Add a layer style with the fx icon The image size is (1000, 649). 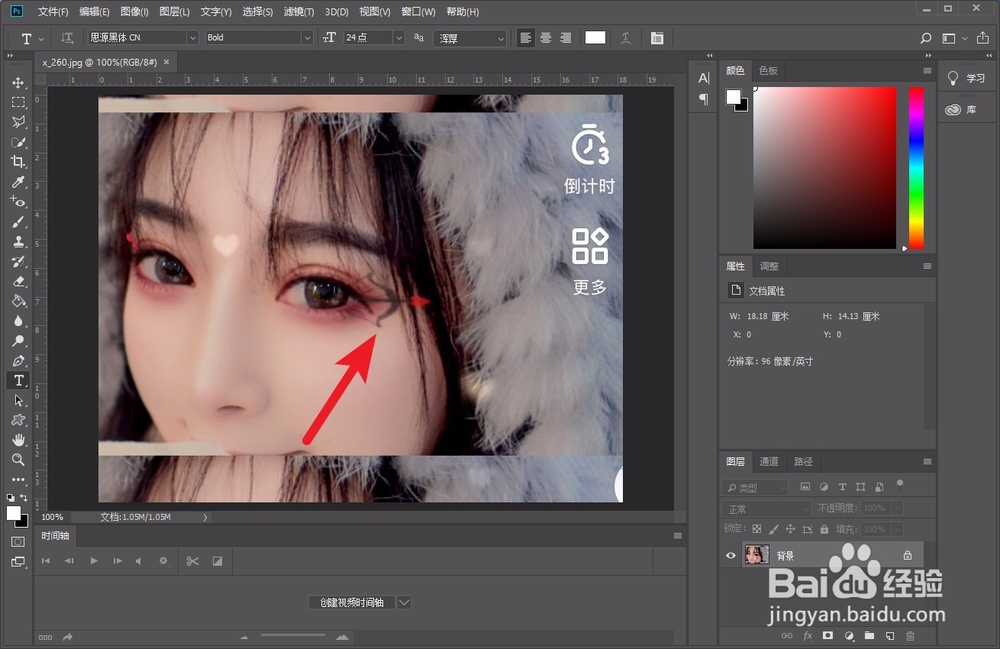coord(807,635)
